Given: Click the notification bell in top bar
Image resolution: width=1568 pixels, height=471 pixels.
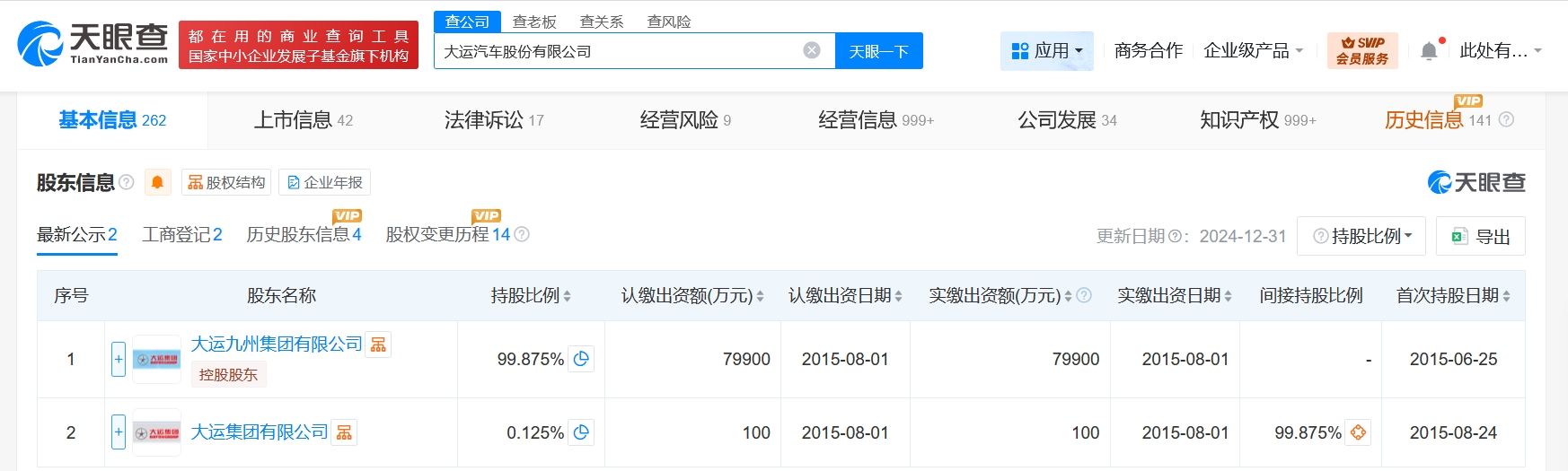Looking at the screenshot, I should (x=1429, y=51).
